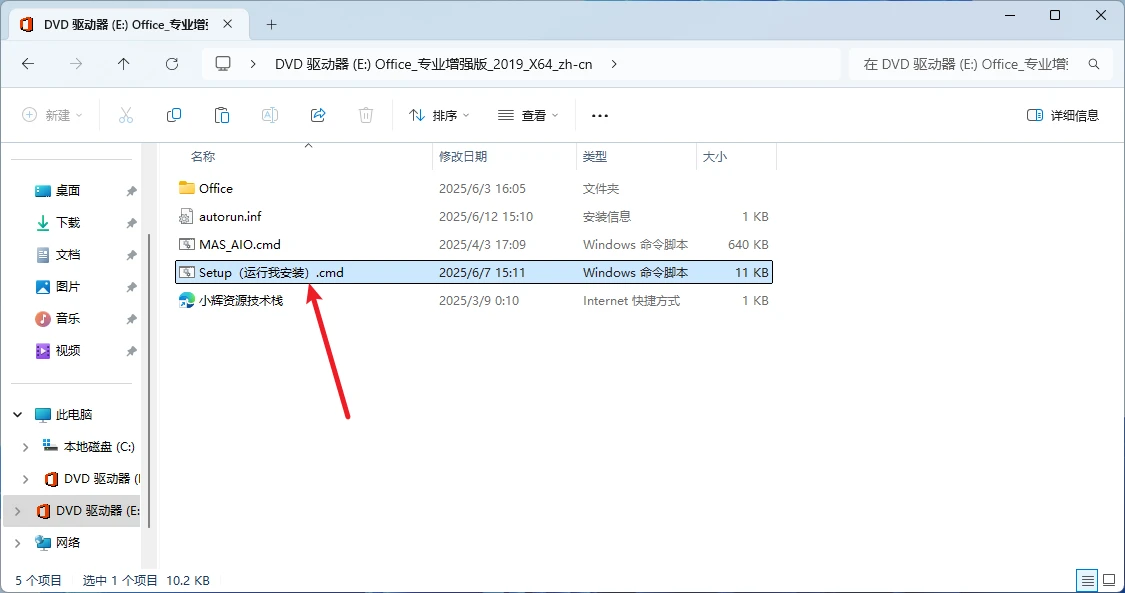Open 视频 in the sidebar

[x=68, y=351]
